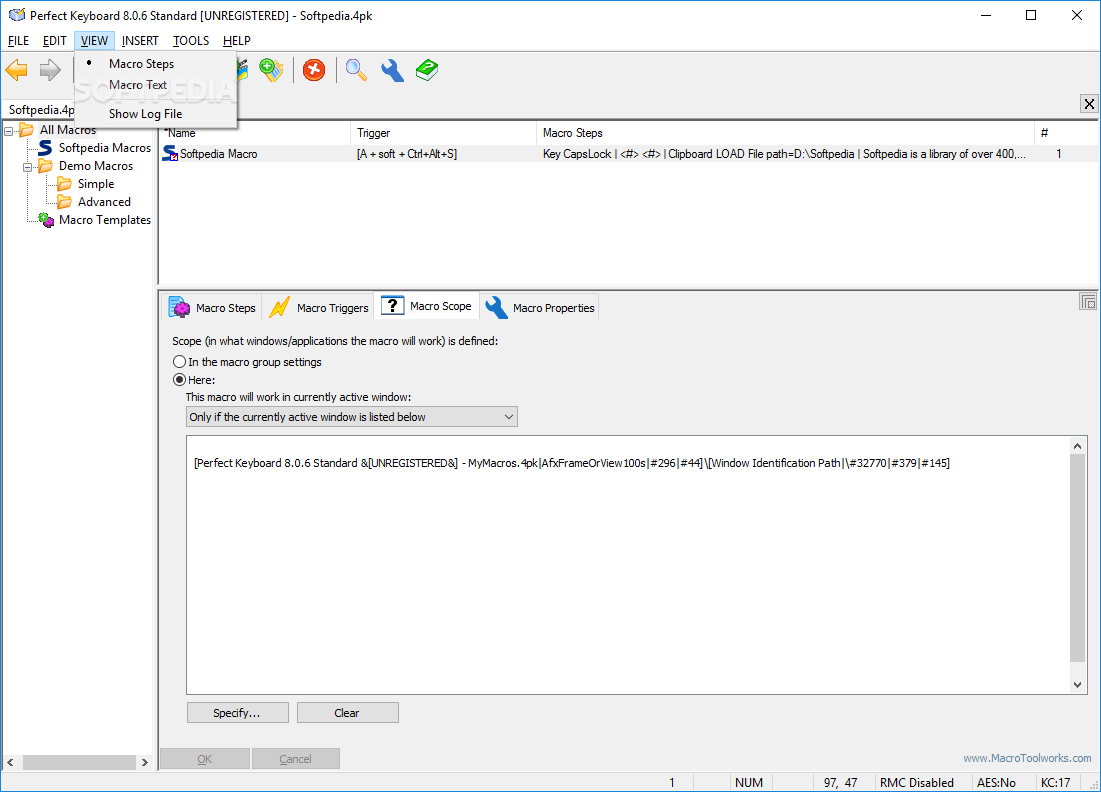Screen dimensions: 1101x792
Task: Click the tree panel scroll right arrow
Action: coord(145,762)
